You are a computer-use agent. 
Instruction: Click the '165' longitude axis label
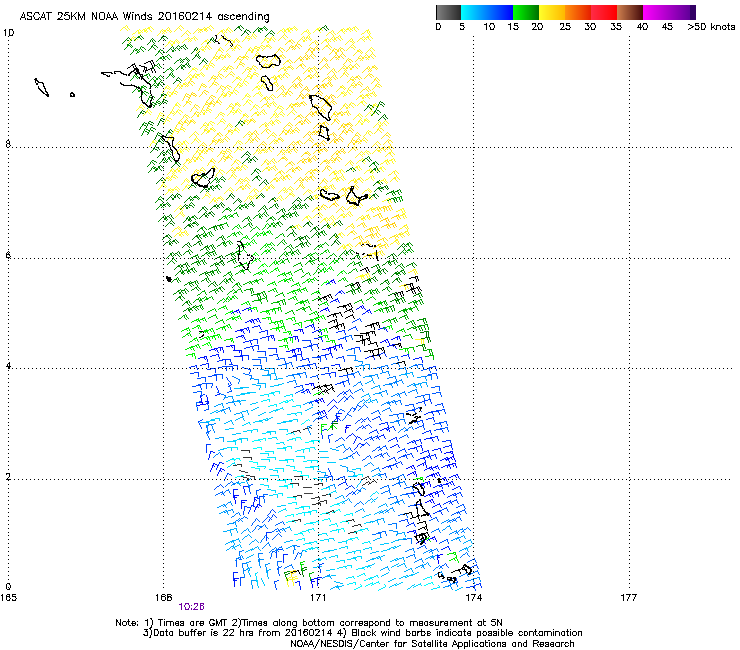click(8, 598)
